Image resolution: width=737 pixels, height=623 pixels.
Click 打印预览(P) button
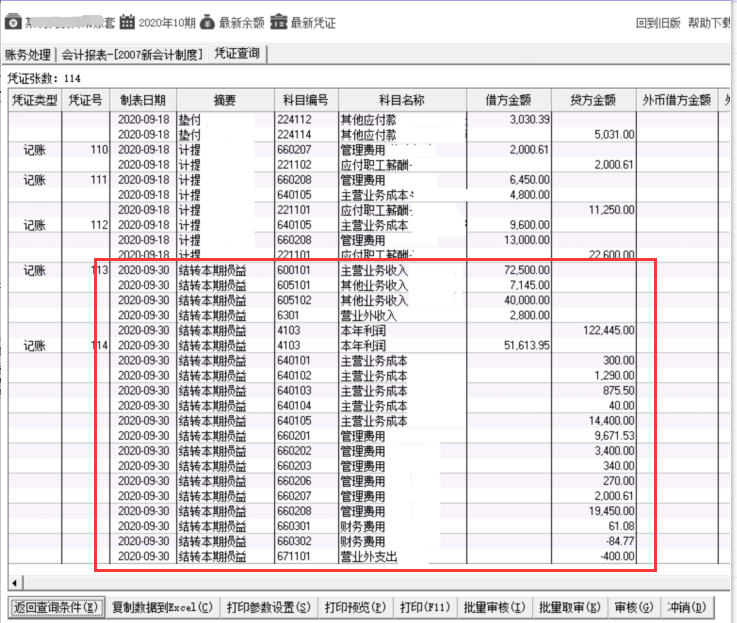[x=355, y=607]
